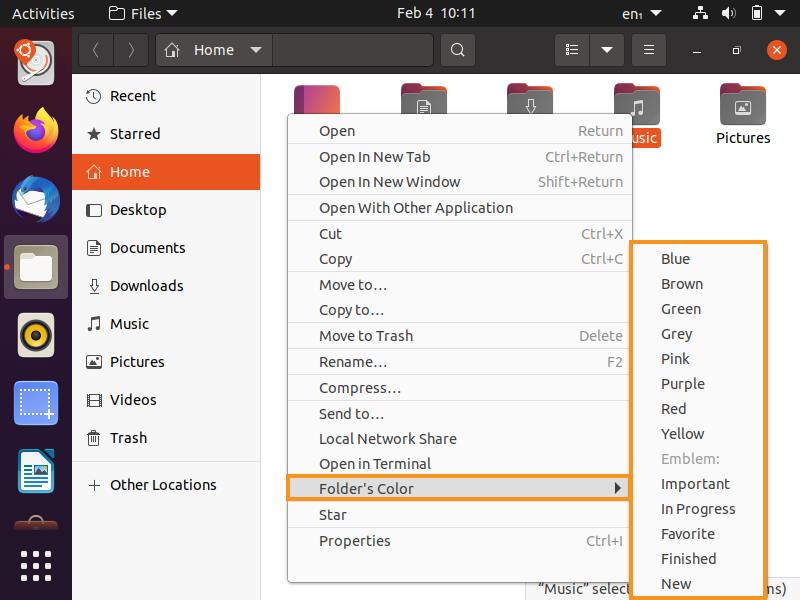Viewport: 800px width, 600px height.
Task: Choose Rename… from context menu
Action: click(x=352, y=362)
